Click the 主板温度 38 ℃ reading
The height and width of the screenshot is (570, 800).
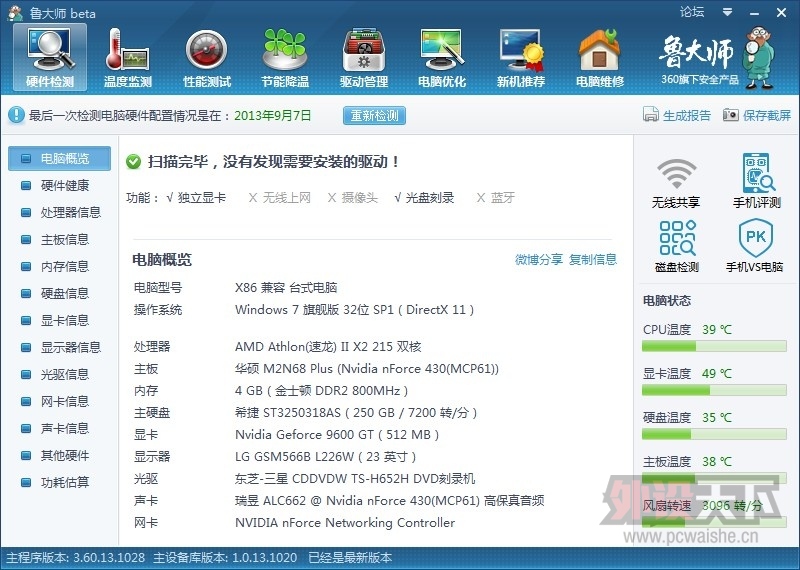pos(717,462)
